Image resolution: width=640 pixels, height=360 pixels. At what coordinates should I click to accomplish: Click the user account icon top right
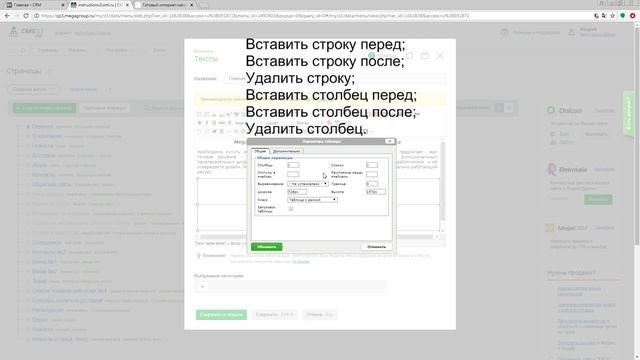(x=572, y=32)
